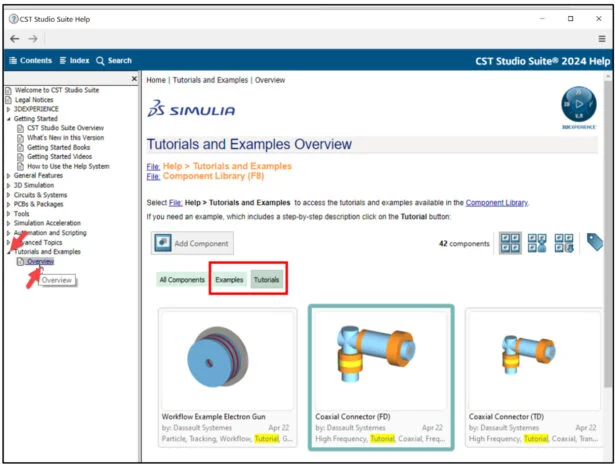Click the Add Component button
The height and width of the screenshot is (467, 615).
pyautogui.click(x=192, y=243)
